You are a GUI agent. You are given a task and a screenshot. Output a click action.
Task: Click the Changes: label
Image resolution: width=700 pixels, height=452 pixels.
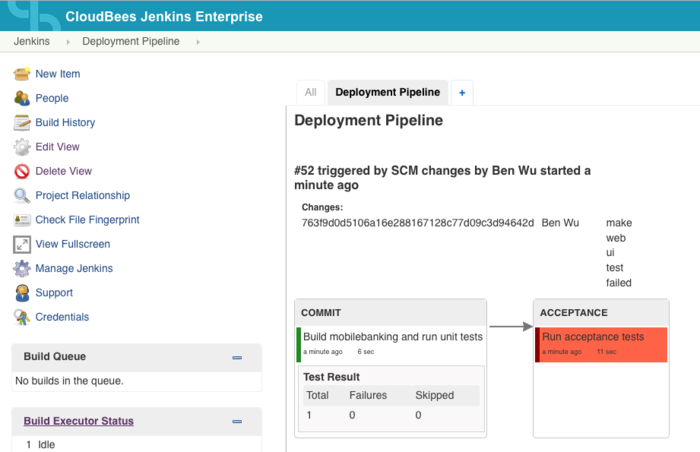[322, 207]
